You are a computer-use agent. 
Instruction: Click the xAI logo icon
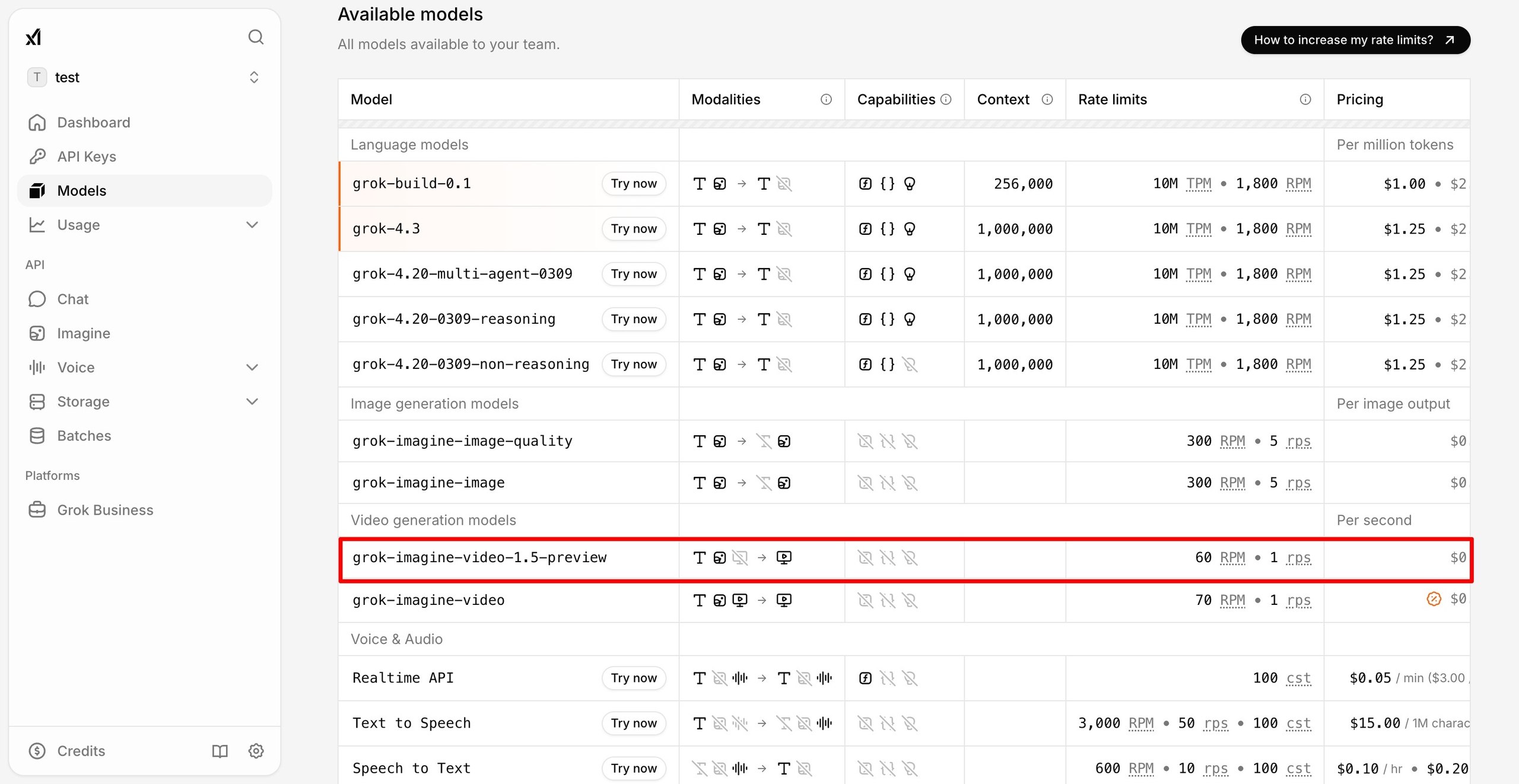33,37
